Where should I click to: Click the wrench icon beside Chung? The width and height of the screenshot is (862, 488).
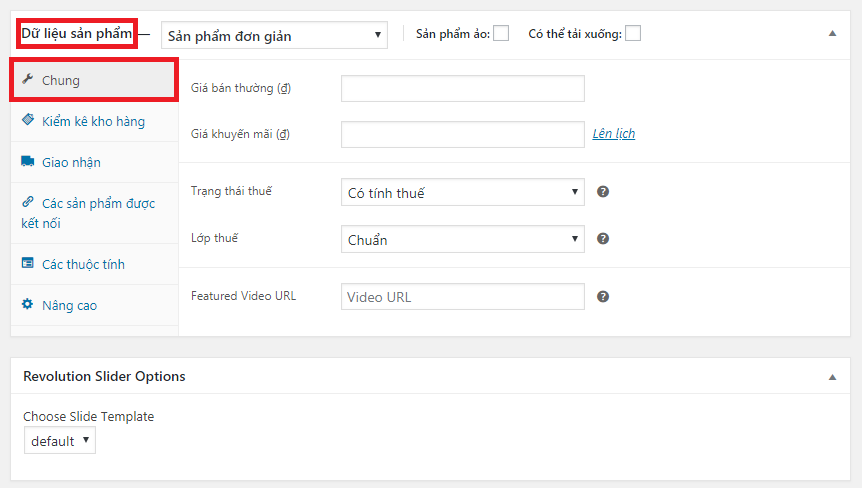click(x=28, y=80)
